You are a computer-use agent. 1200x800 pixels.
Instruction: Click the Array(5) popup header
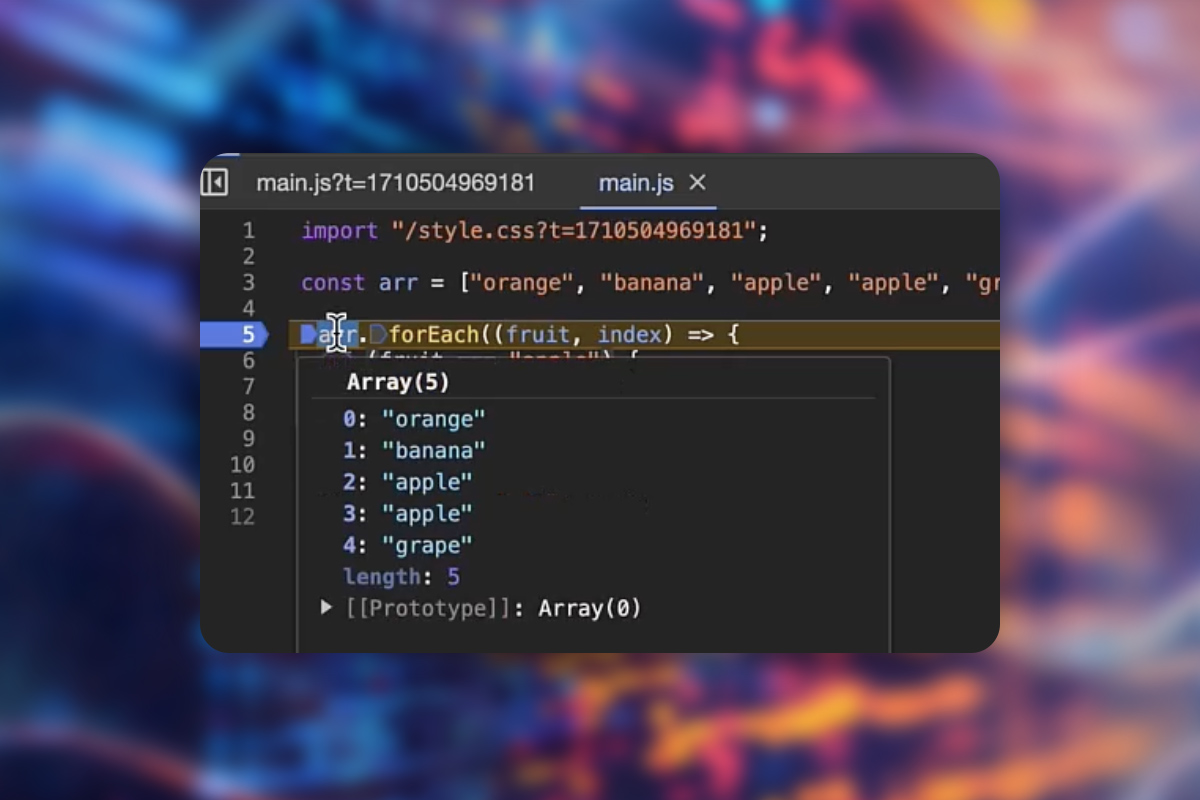coord(398,382)
